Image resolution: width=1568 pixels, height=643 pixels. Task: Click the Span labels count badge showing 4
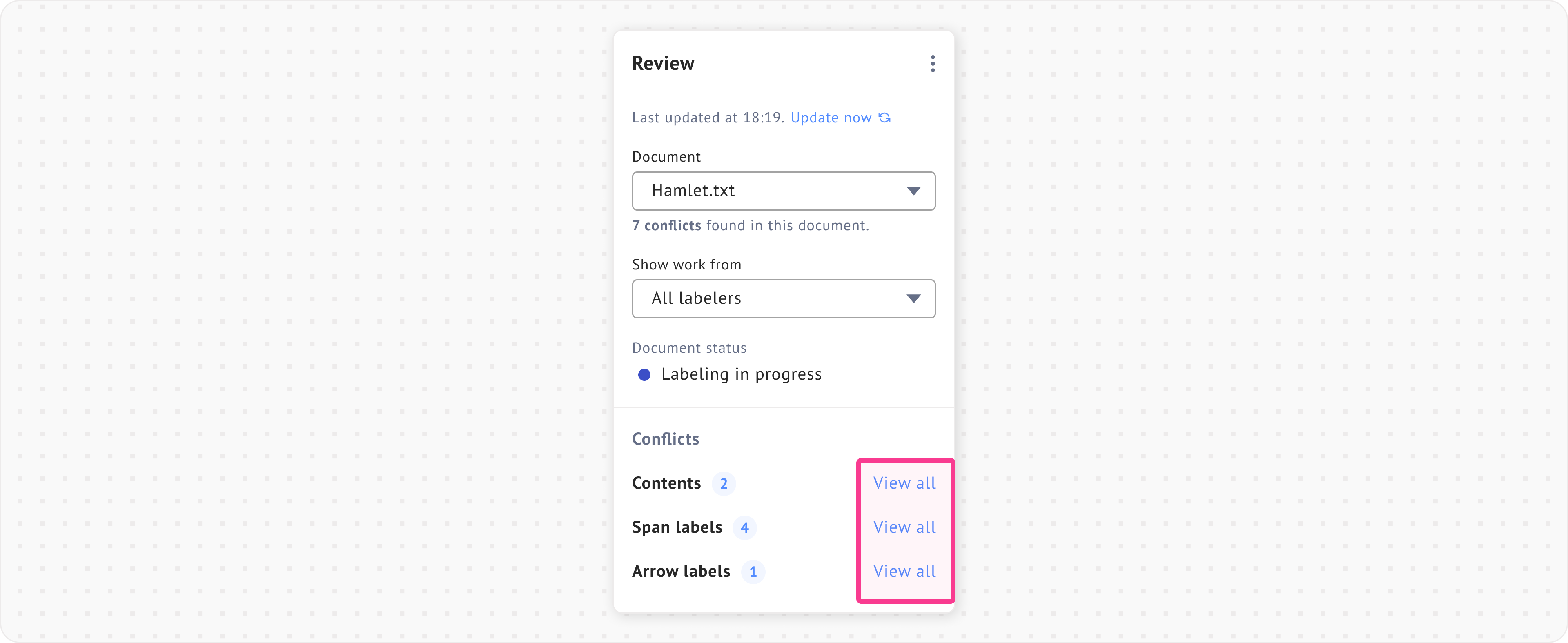click(x=744, y=528)
